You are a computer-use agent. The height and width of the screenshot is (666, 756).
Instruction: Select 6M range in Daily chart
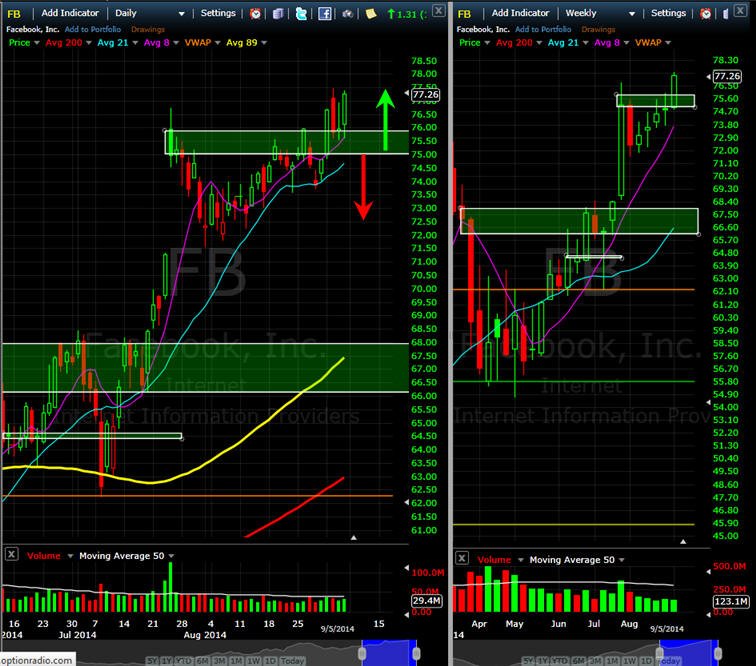pos(202,661)
